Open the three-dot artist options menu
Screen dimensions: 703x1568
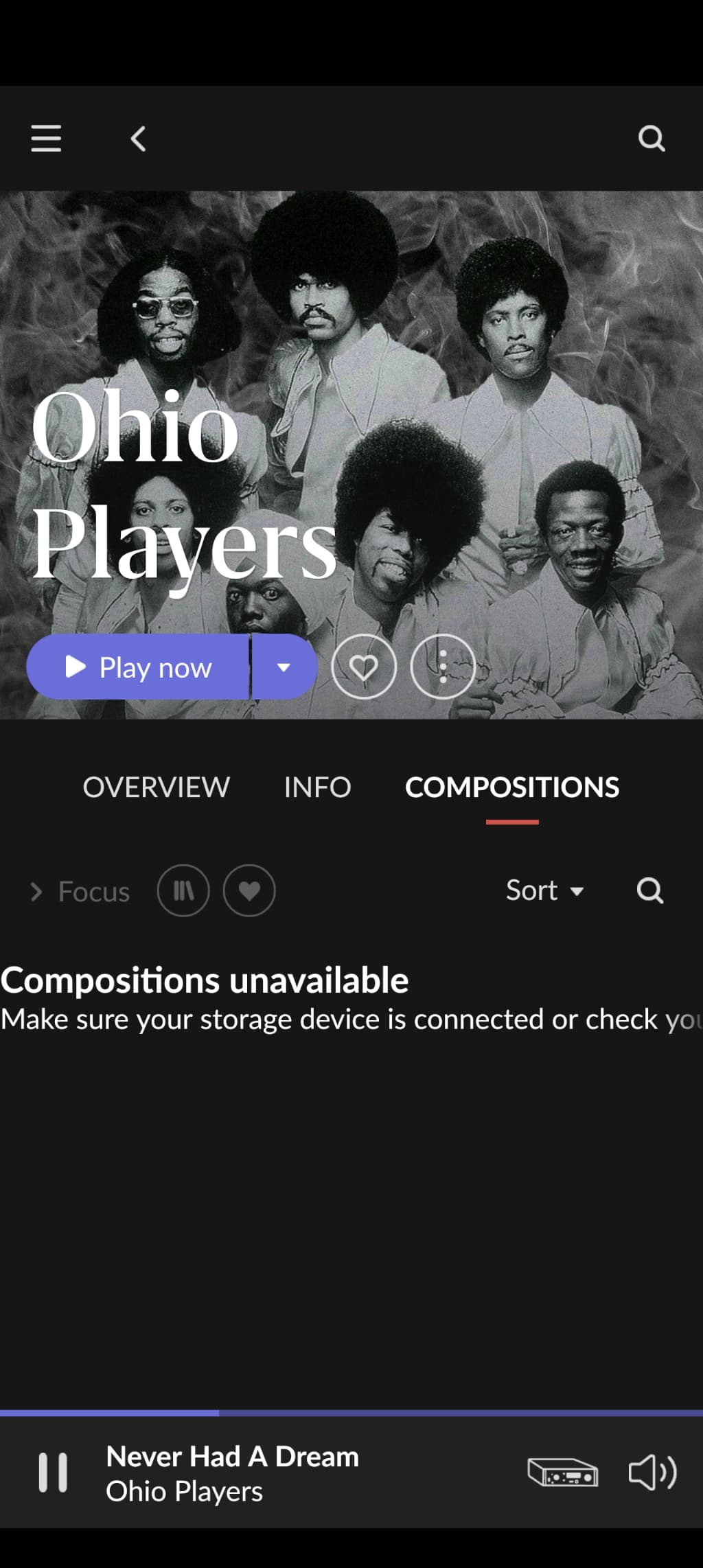[443, 667]
